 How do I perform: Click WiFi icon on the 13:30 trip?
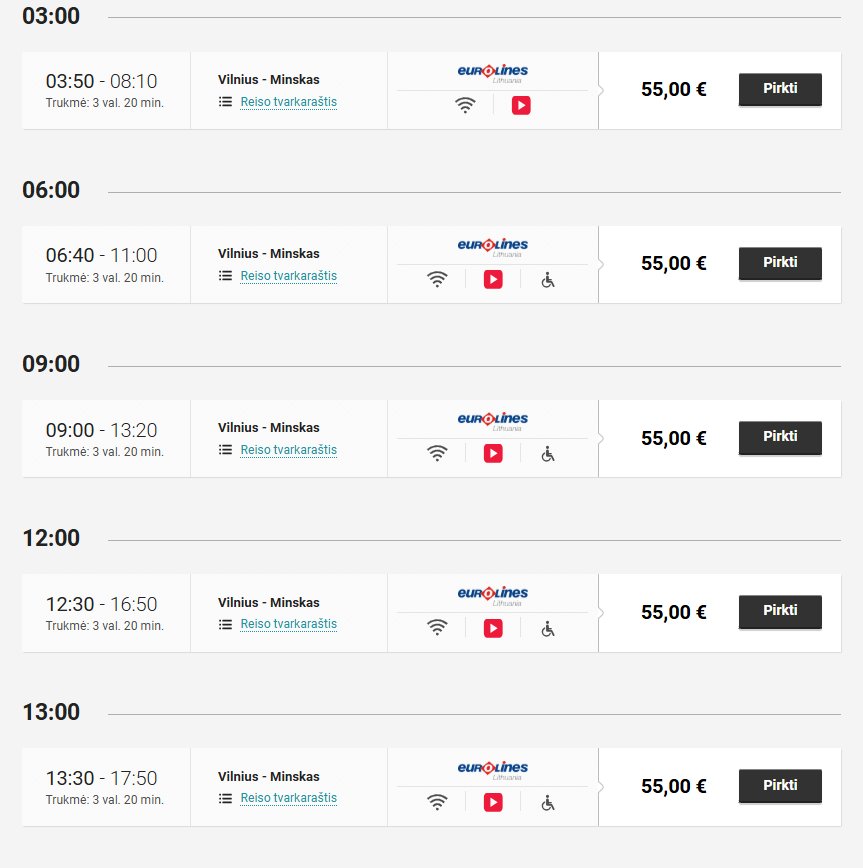tap(437, 802)
